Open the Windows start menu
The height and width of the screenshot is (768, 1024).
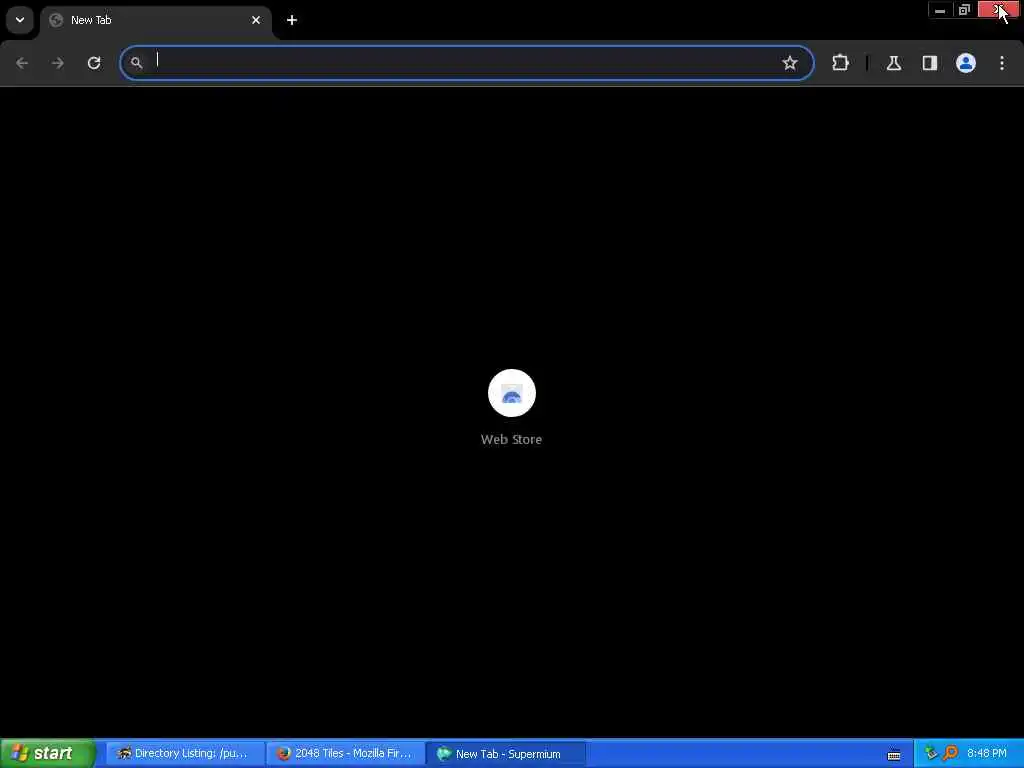click(x=48, y=754)
